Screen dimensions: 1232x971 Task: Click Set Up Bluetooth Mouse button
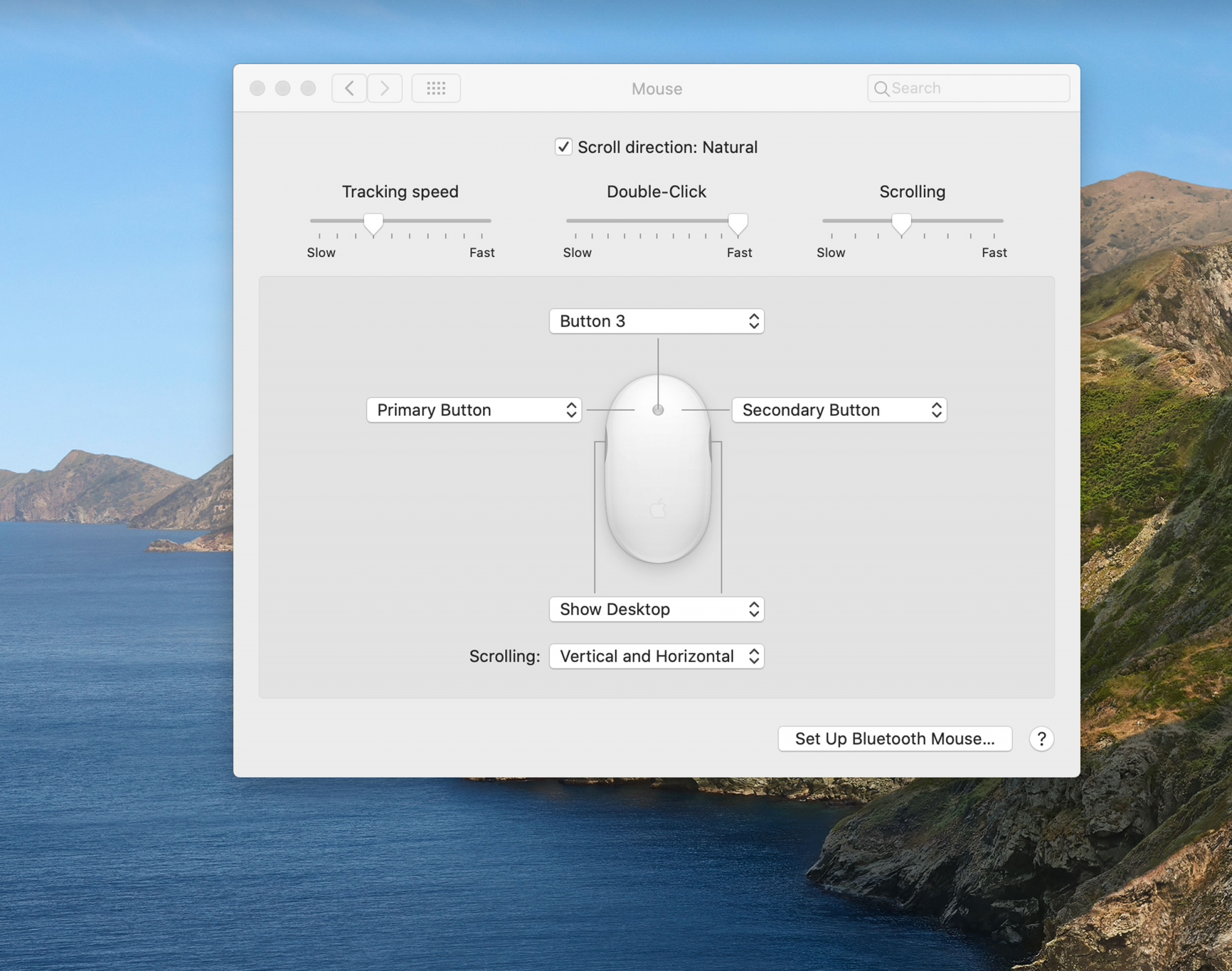point(894,739)
